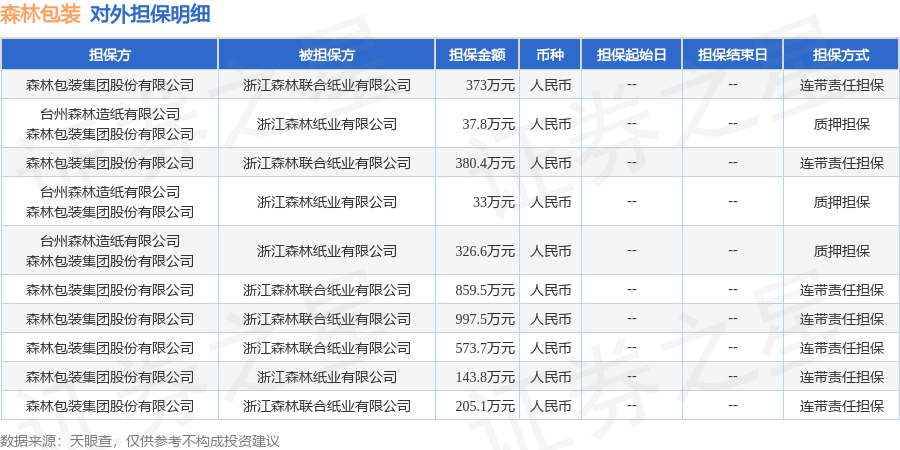This screenshot has height=450, width=900.
Task: Select 浙江森林联合纸业有限公司 in the 205.1万元 row
Action: pyautogui.click(x=327, y=406)
